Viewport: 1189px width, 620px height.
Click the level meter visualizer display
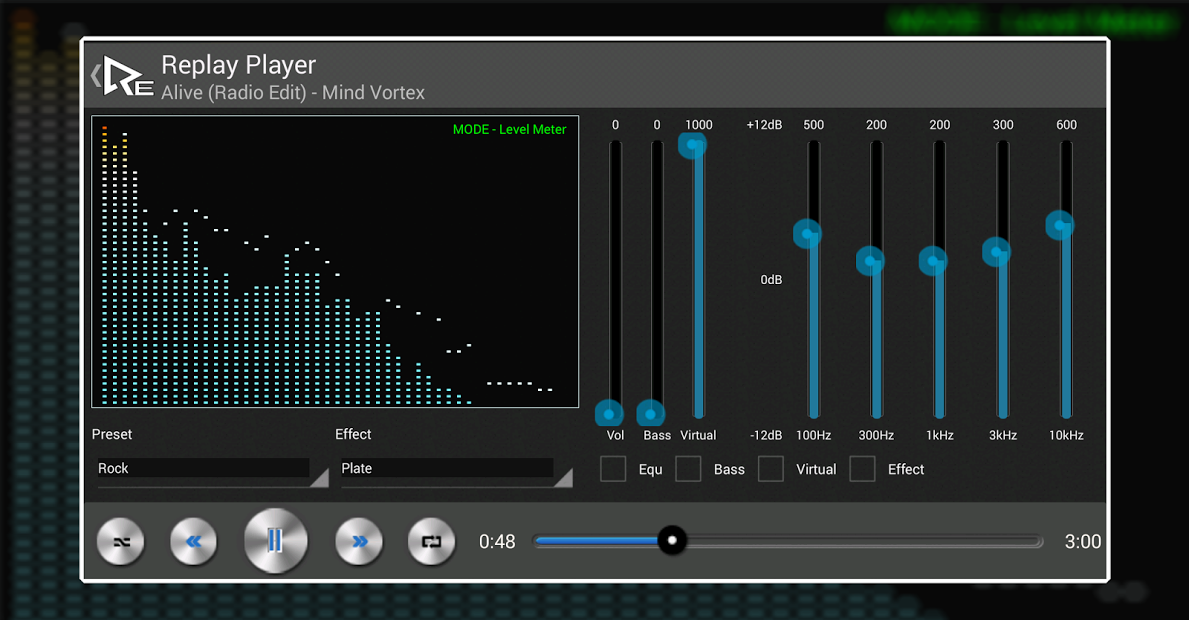tap(335, 261)
